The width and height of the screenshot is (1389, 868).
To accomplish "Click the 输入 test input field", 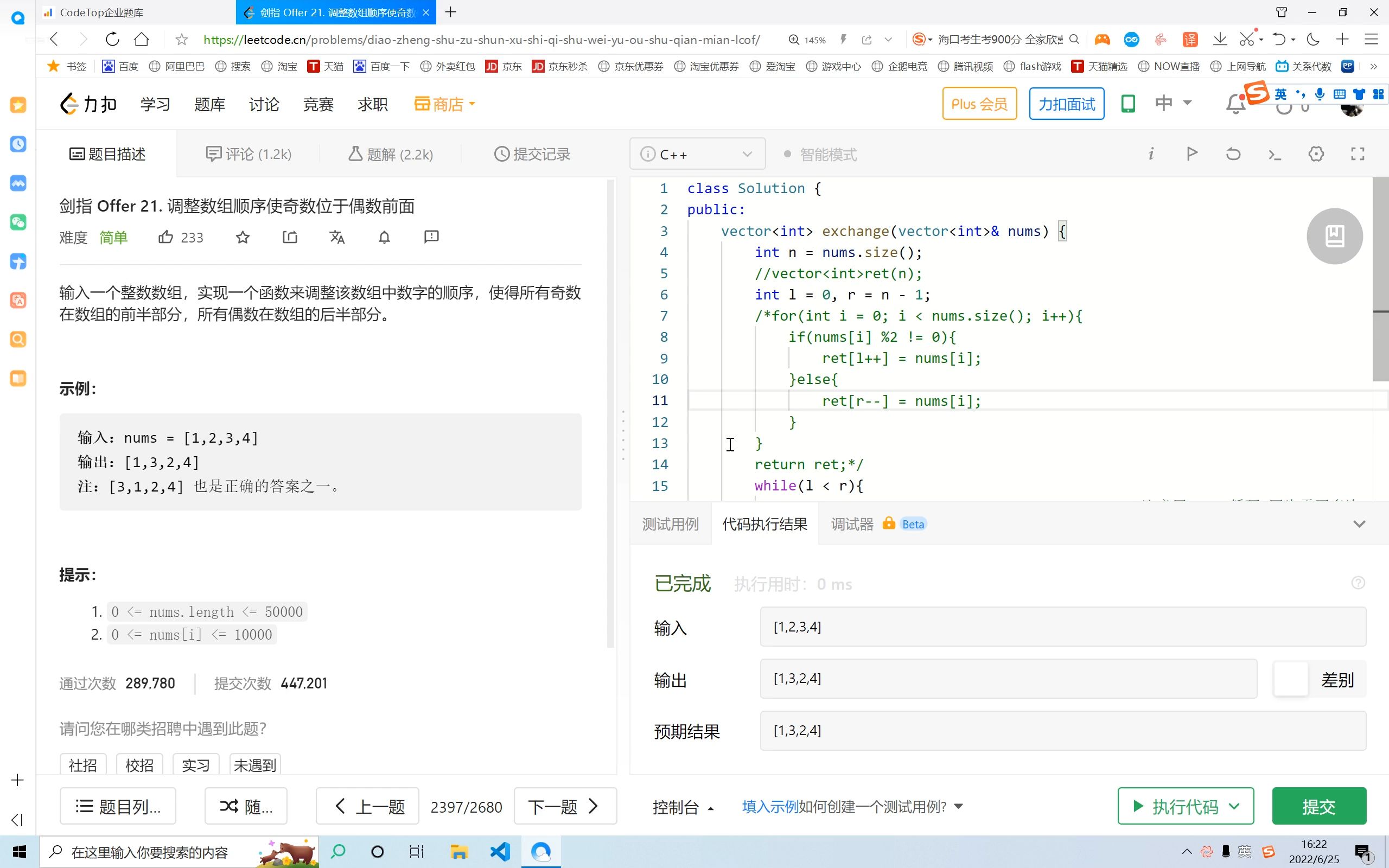I will (1062, 626).
